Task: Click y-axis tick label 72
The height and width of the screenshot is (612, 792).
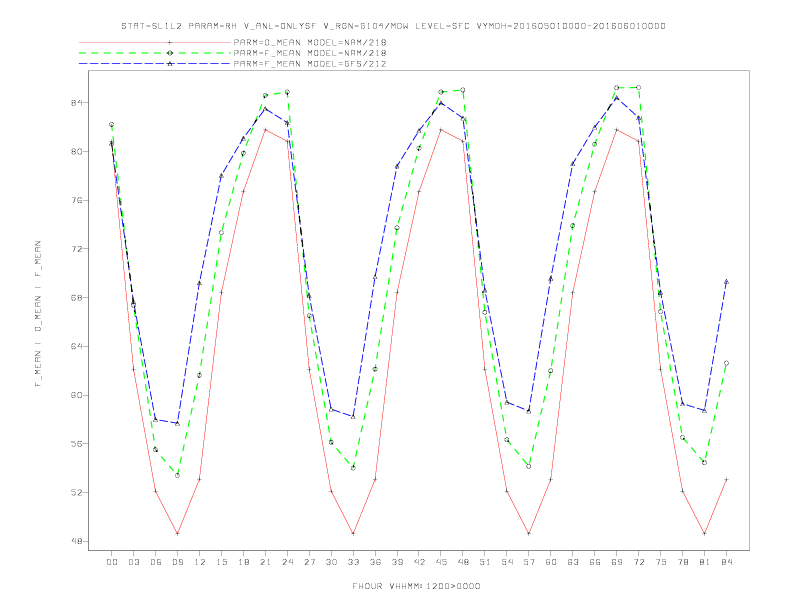Action: (77, 249)
